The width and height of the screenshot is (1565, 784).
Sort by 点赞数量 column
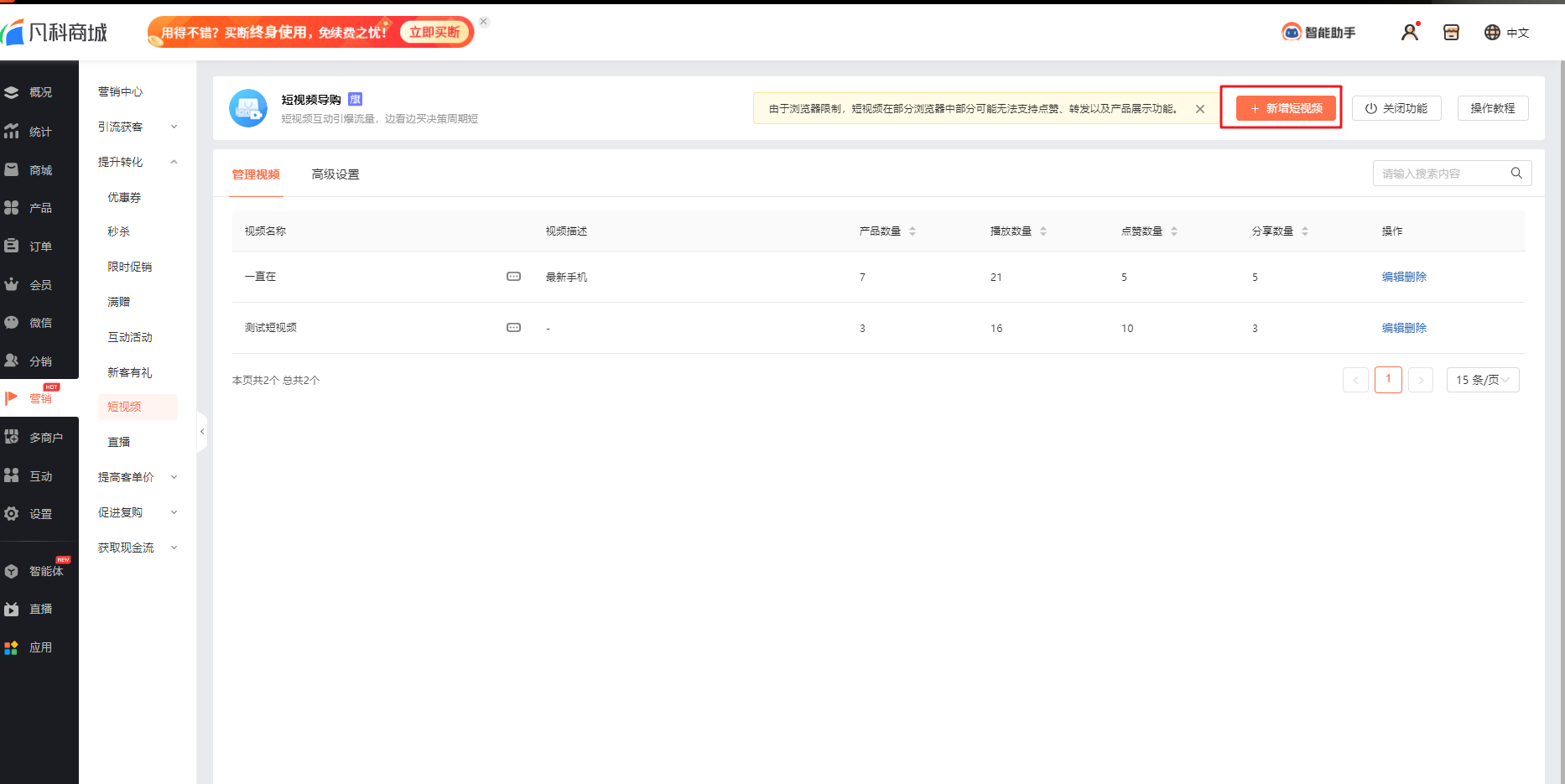tap(1174, 231)
